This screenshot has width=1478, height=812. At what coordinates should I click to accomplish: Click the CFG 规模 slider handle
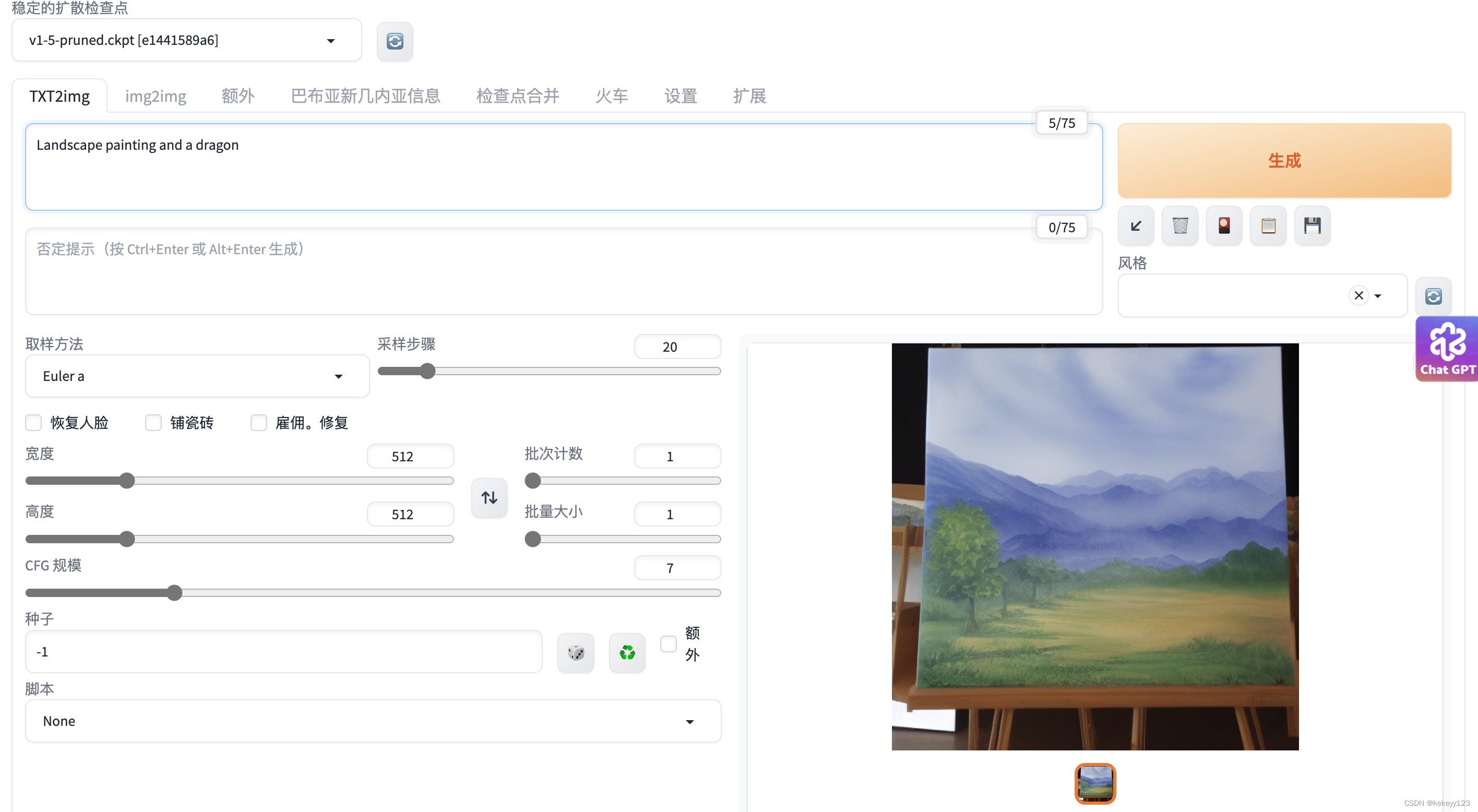(174, 593)
